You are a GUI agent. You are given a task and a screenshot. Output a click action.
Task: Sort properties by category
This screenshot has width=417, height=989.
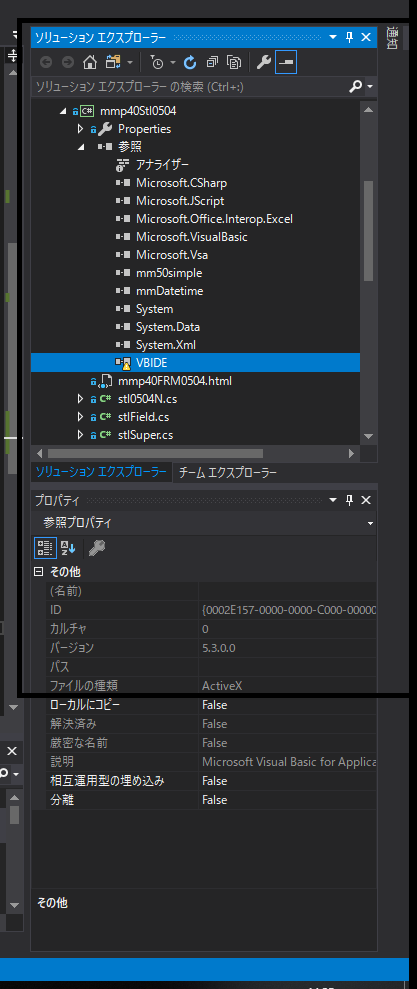point(44,548)
